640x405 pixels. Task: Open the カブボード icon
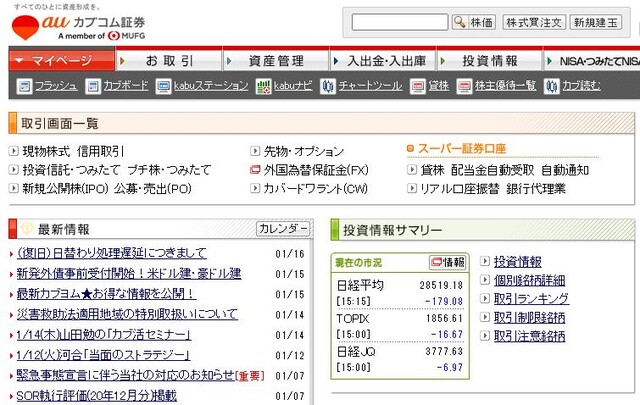pos(93,86)
